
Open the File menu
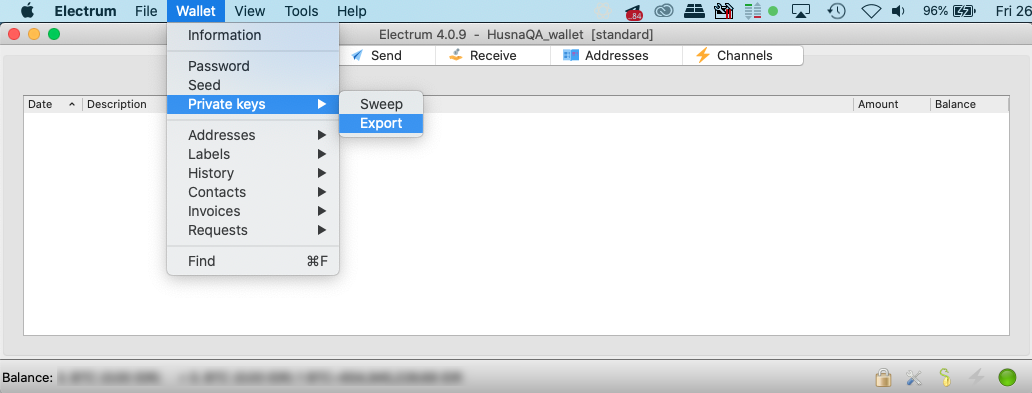[146, 11]
